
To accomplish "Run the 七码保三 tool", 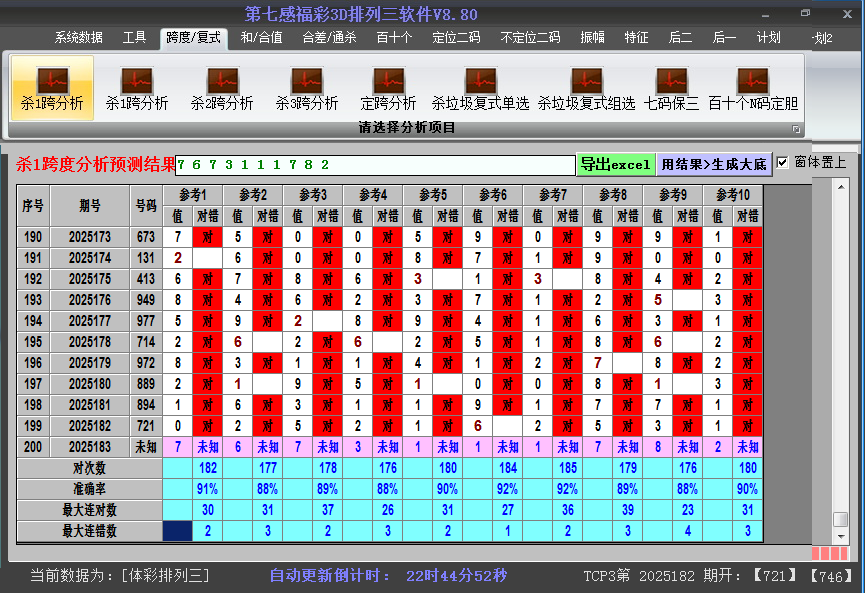I will point(671,88).
